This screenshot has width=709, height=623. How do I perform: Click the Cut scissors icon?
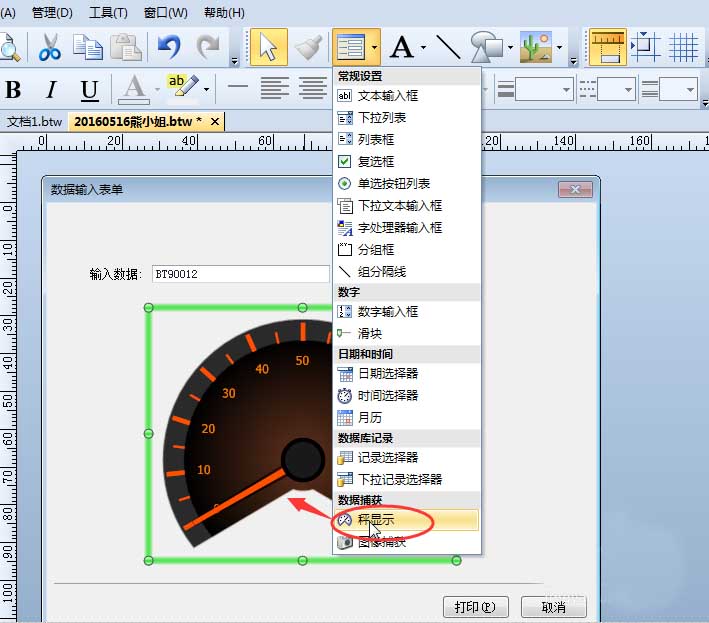coord(50,47)
